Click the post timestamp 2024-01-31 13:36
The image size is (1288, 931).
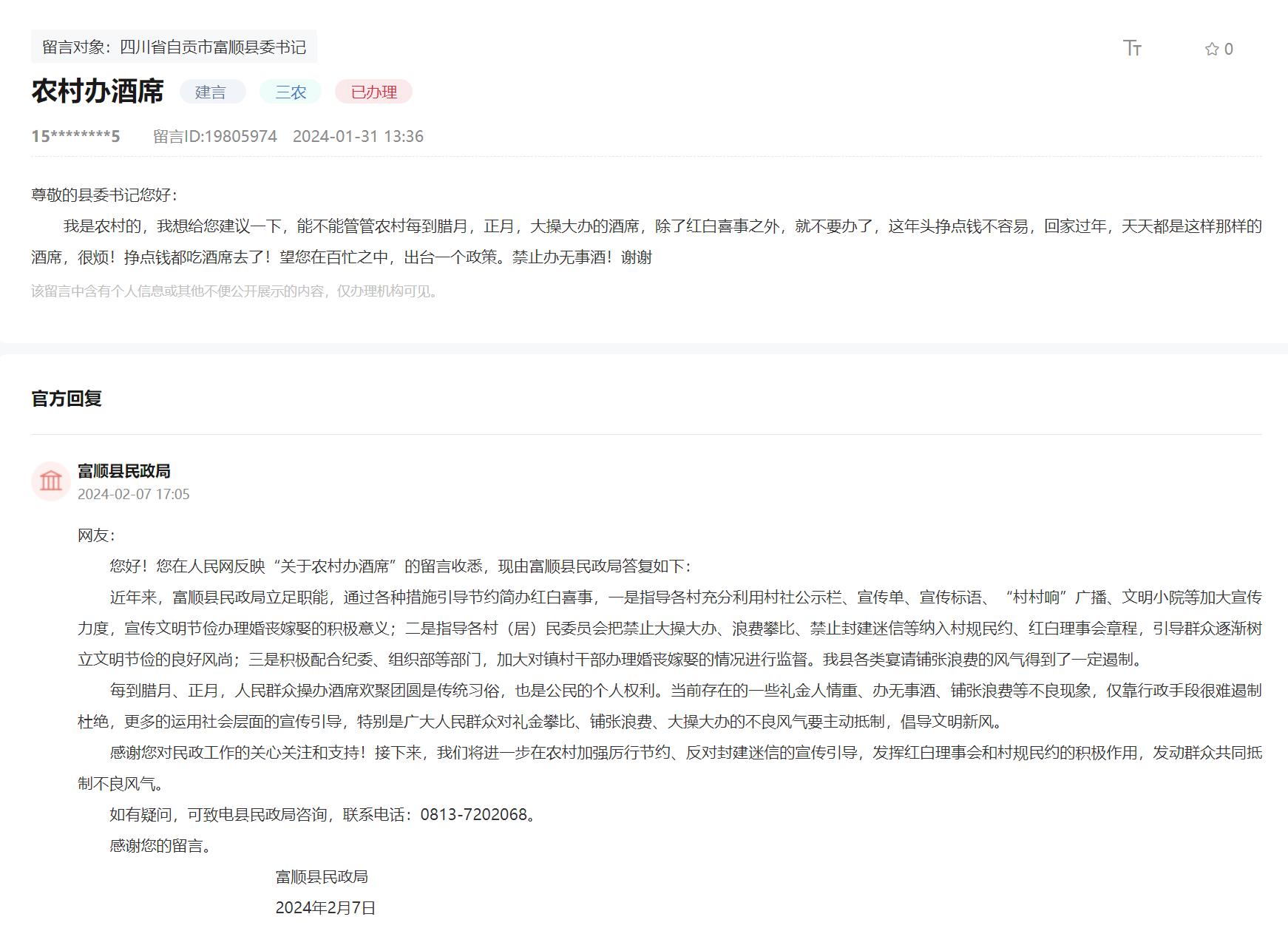click(358, 136)
